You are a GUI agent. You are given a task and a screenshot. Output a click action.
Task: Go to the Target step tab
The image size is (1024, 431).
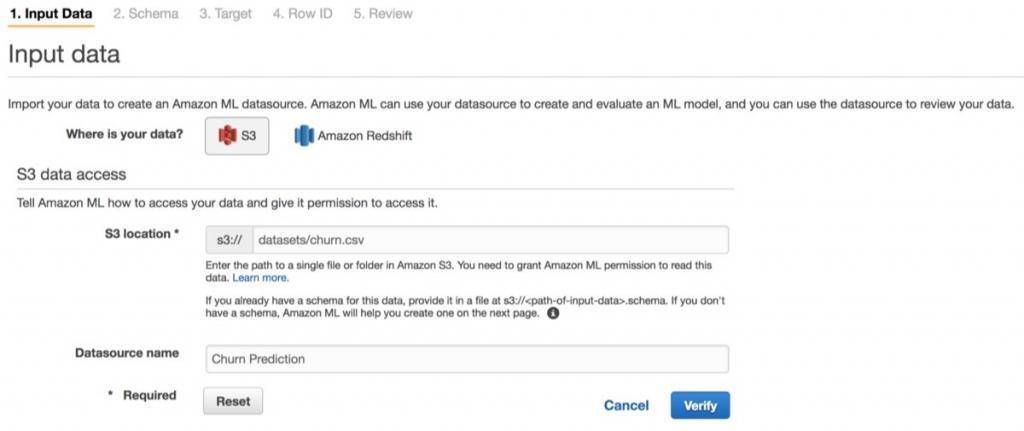pyautogui.click(x=225, y=14)
